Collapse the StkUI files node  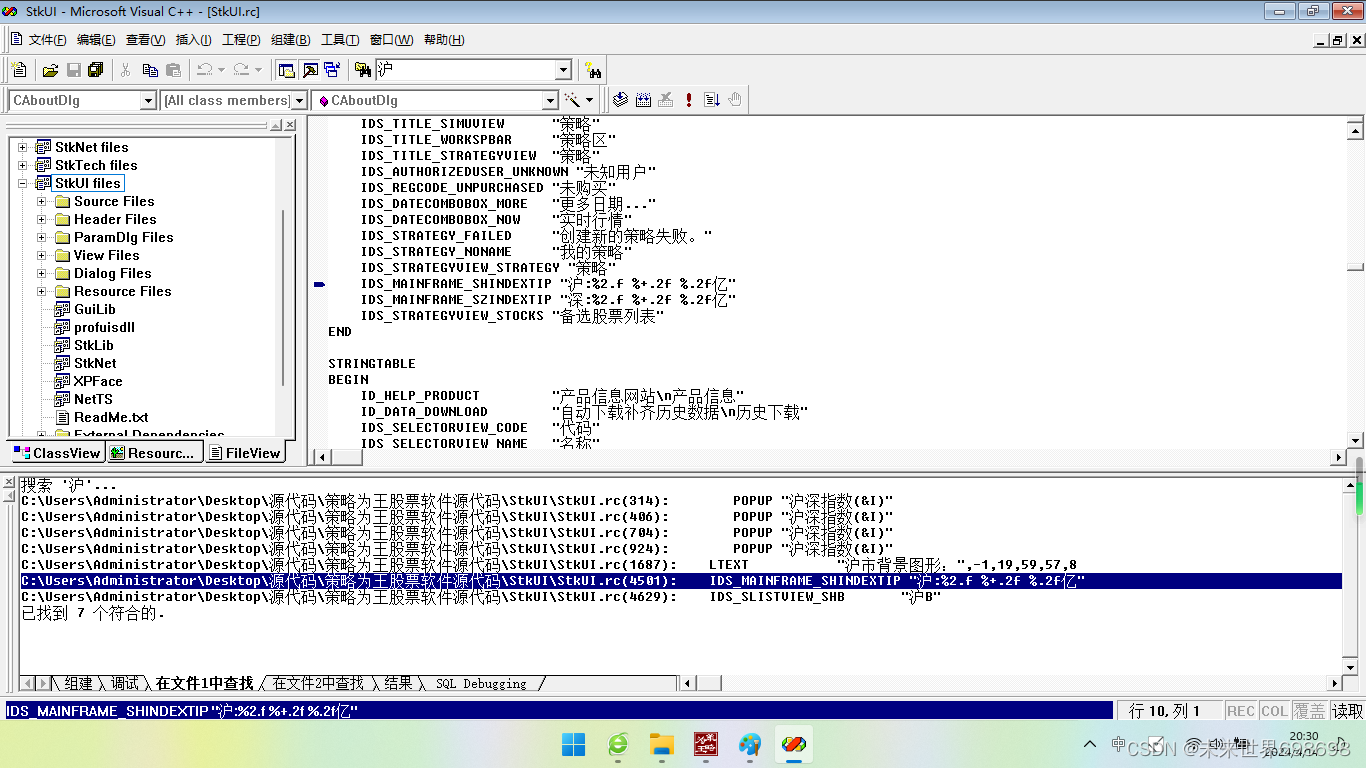pyautogui.click(x=22, y=183)
